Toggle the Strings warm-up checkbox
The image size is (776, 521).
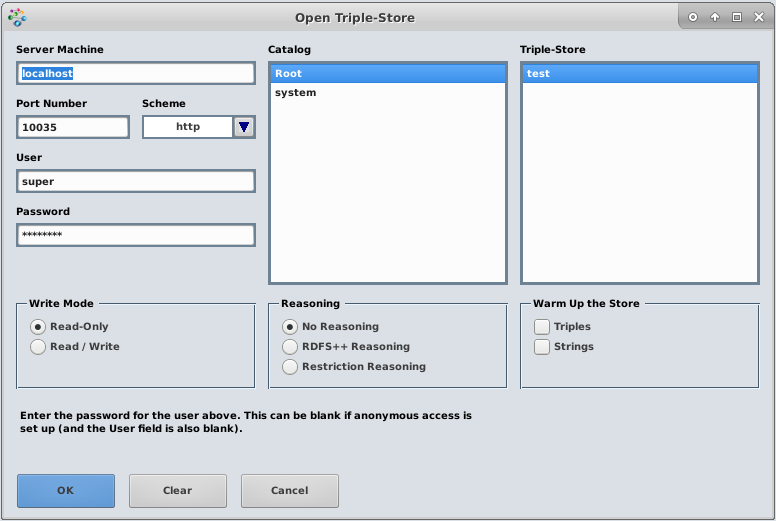(542, 347)
